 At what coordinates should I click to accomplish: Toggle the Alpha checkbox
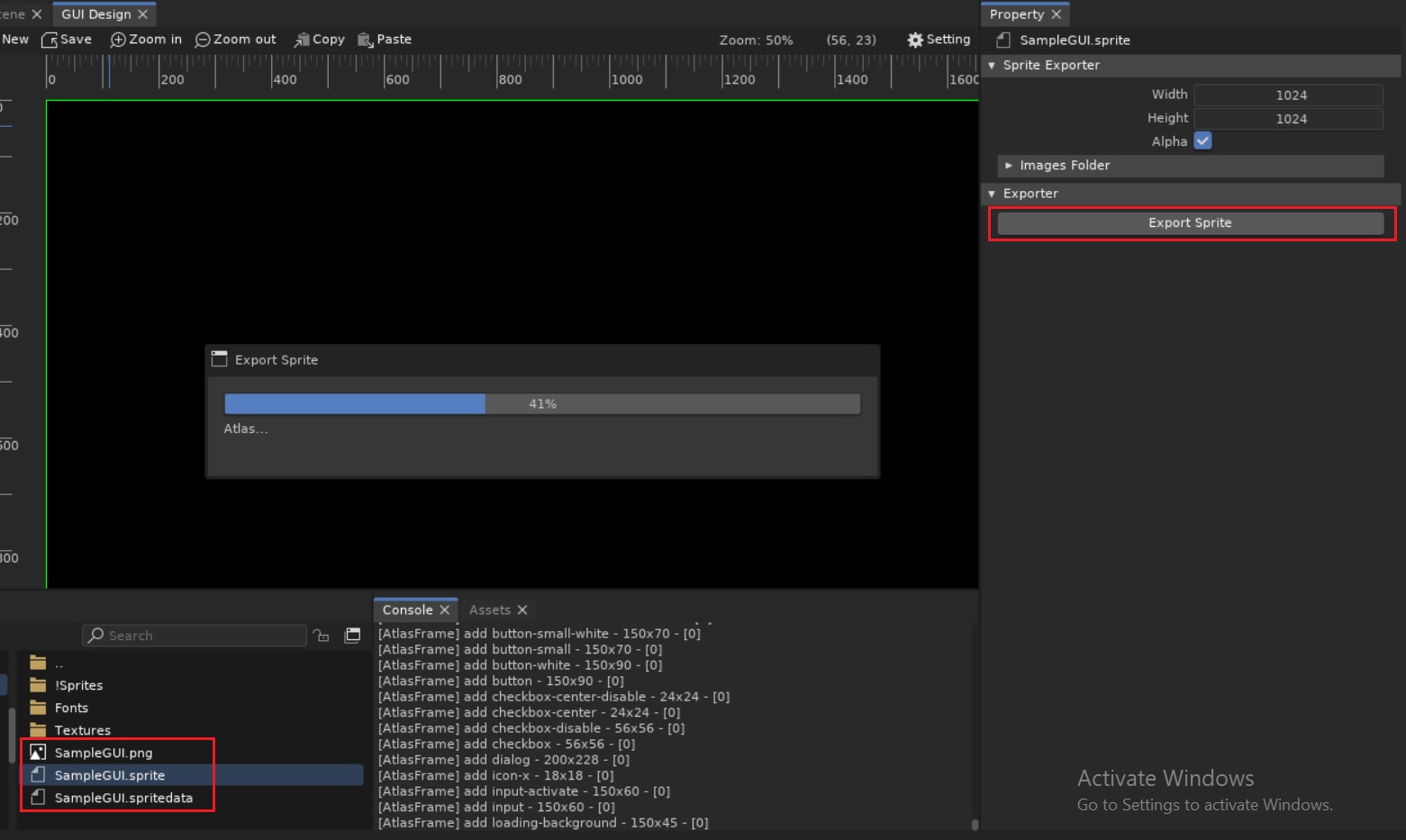point(1202,140)
